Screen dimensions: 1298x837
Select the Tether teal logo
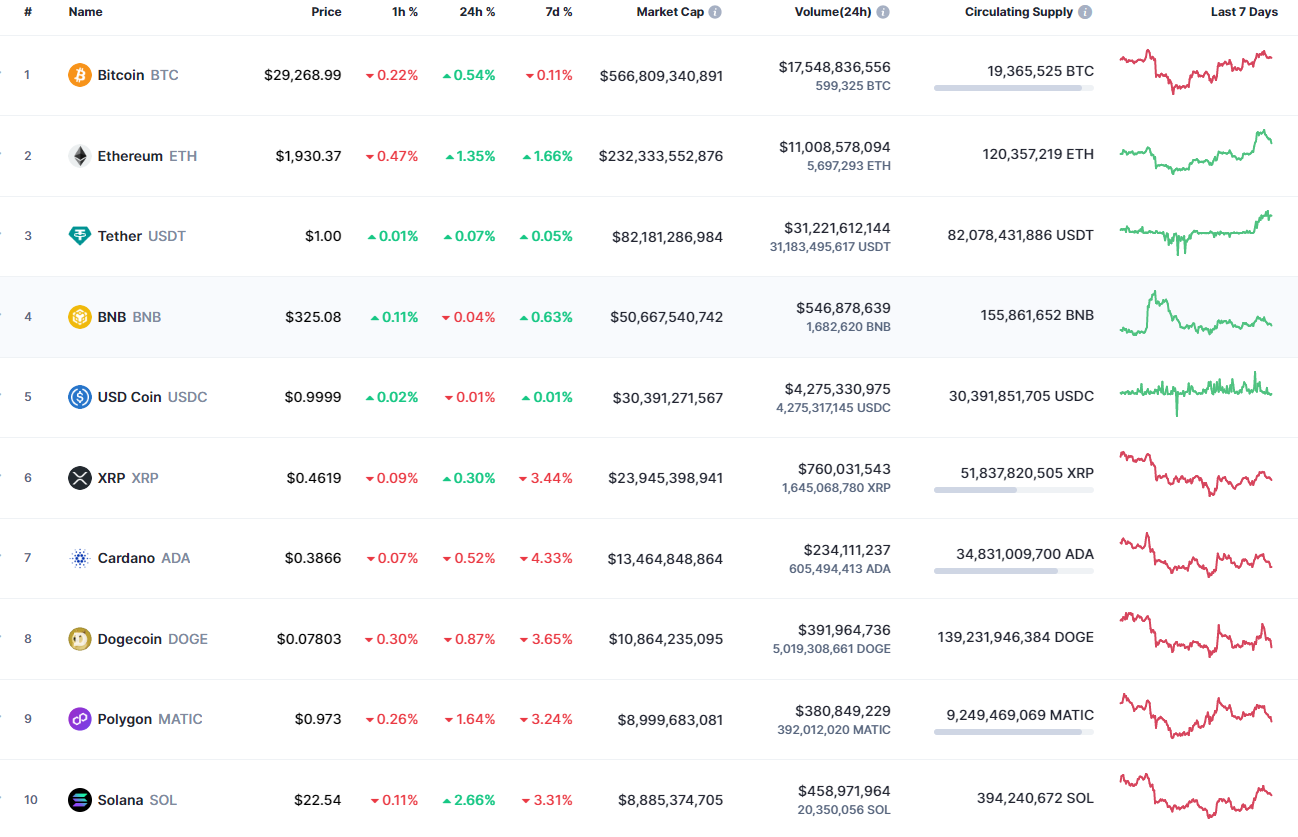tap(79, 235)
